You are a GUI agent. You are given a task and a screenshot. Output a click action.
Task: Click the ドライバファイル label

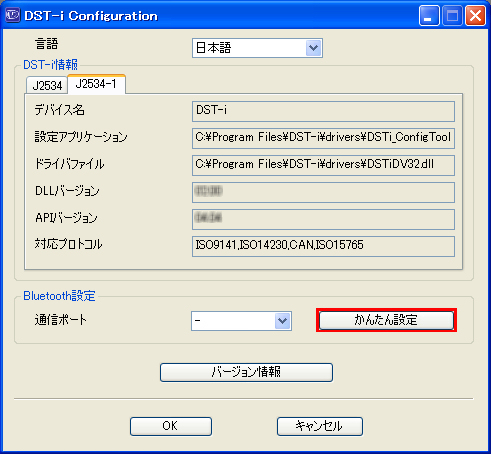point(70,164)
